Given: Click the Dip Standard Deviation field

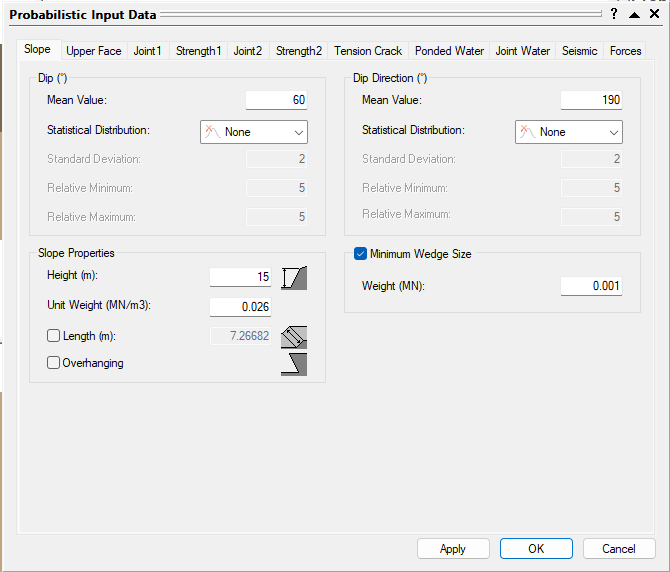Looking at the screenshot, I should (276, 159).
